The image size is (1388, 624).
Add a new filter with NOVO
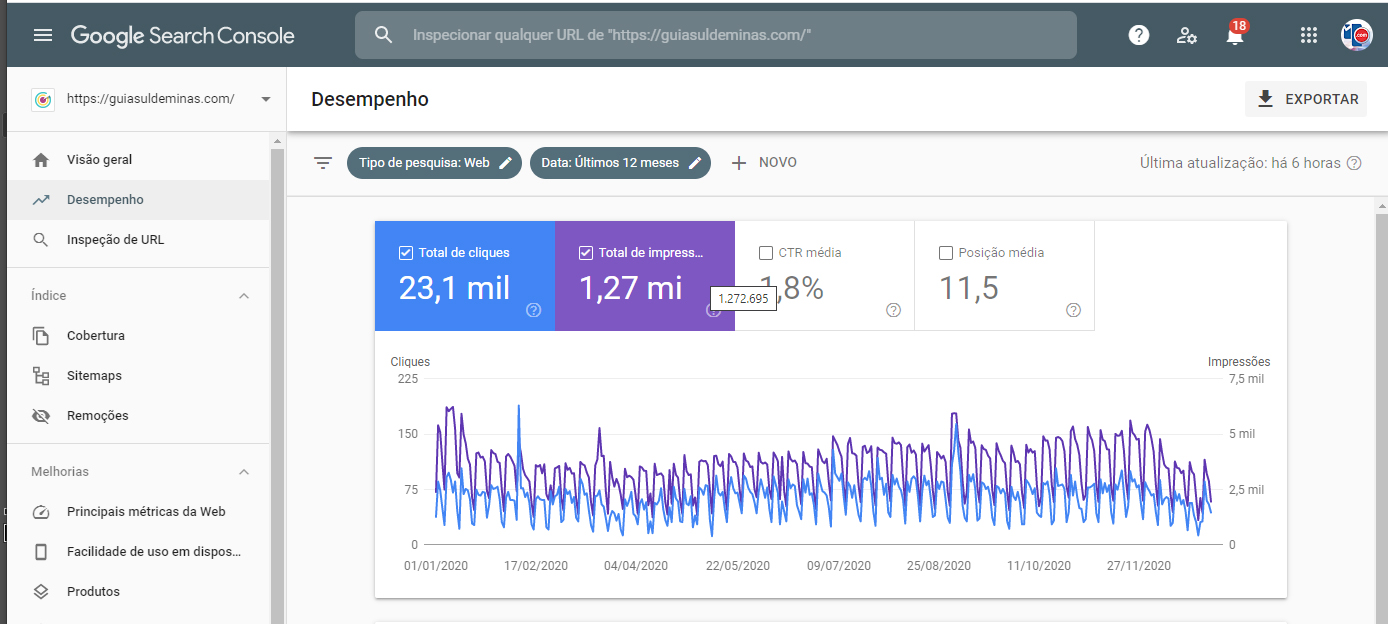pos(764,163)
